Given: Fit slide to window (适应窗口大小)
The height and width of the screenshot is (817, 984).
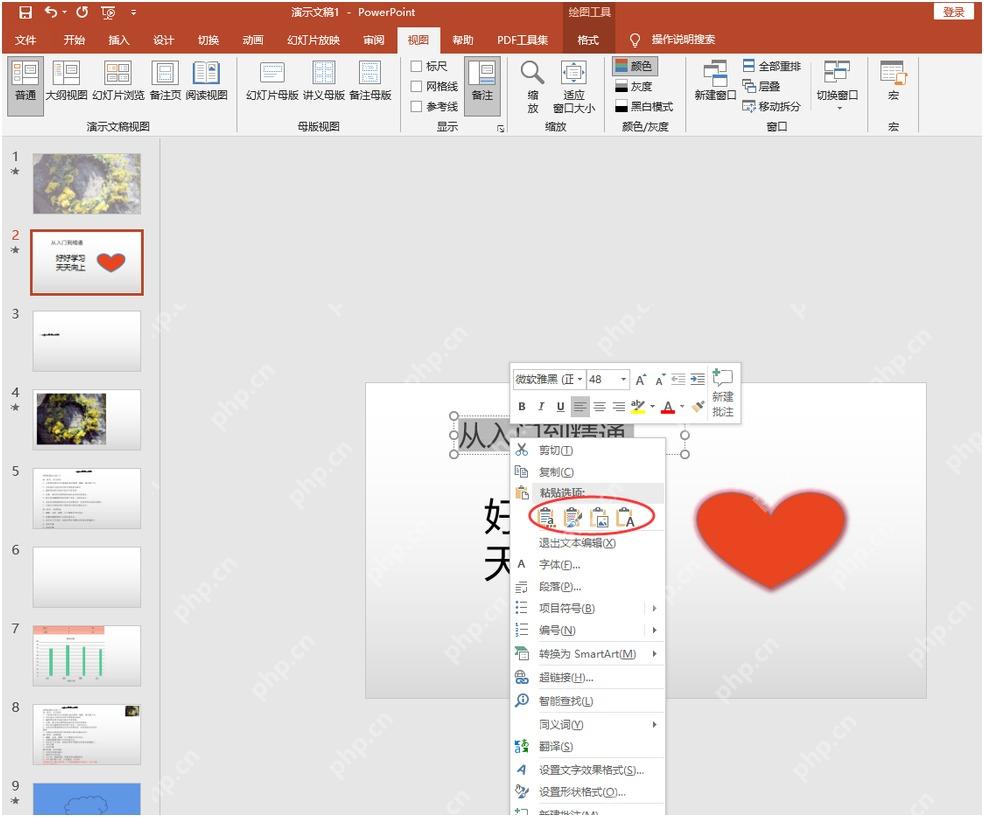Looking at the screenshot, I should (x=574, y=87).
